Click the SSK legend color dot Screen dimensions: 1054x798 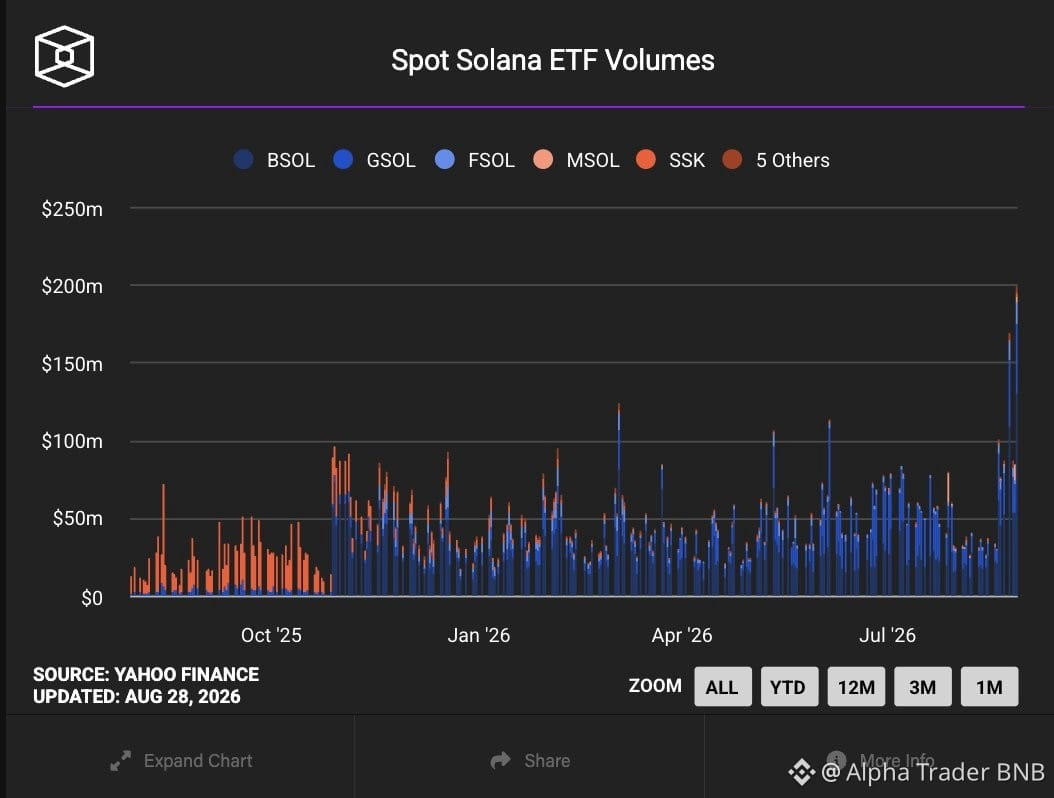(x=646, y=159)
